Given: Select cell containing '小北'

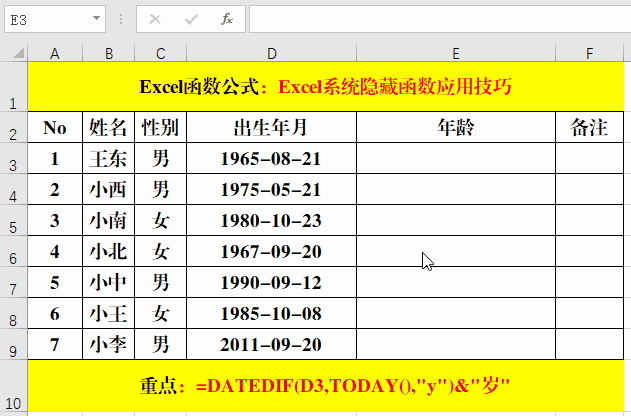Looking at the screenshot, I should (109, 251).
